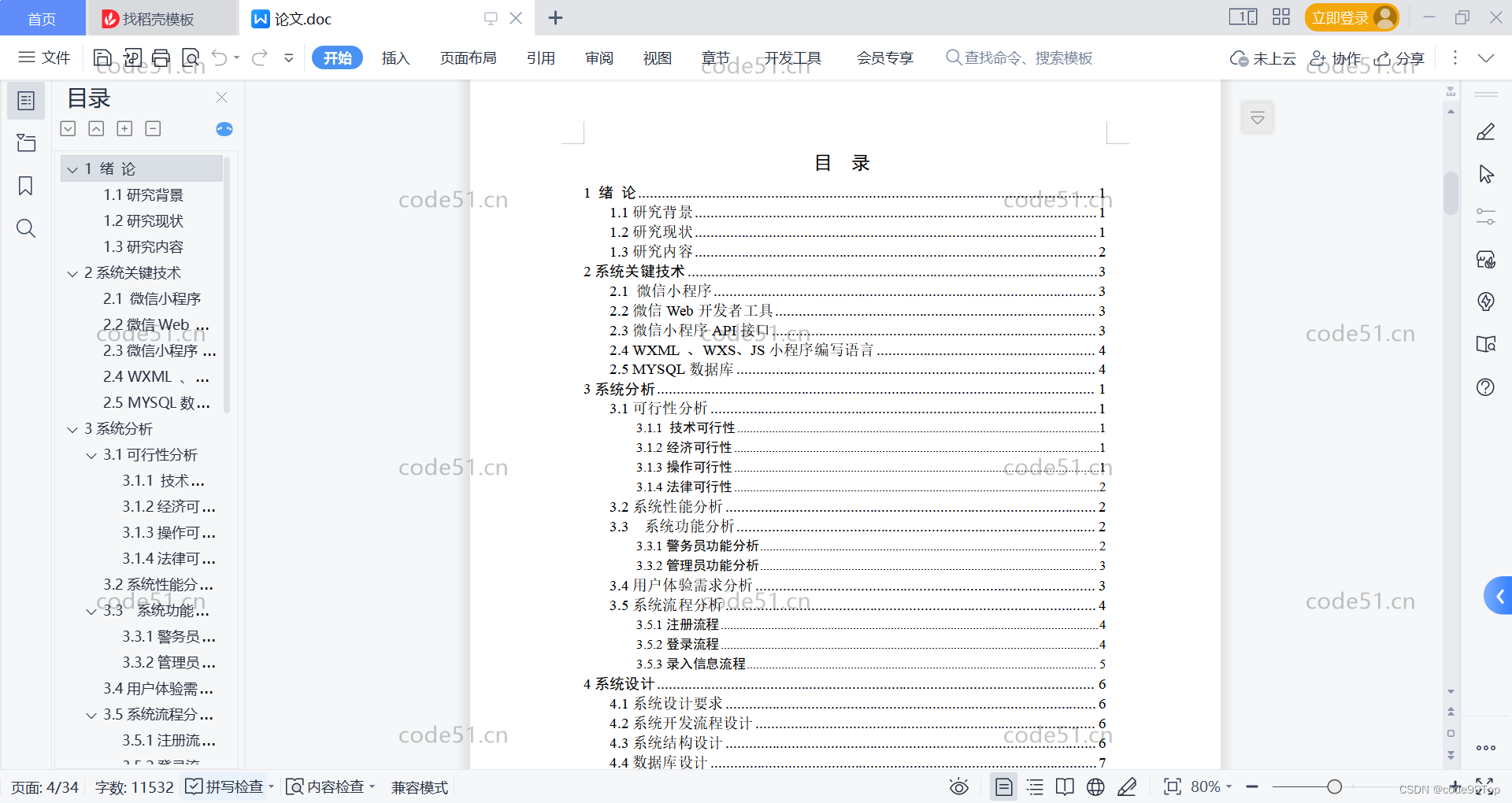
Task: Click the save document icon
Action: tap(102, 57)
